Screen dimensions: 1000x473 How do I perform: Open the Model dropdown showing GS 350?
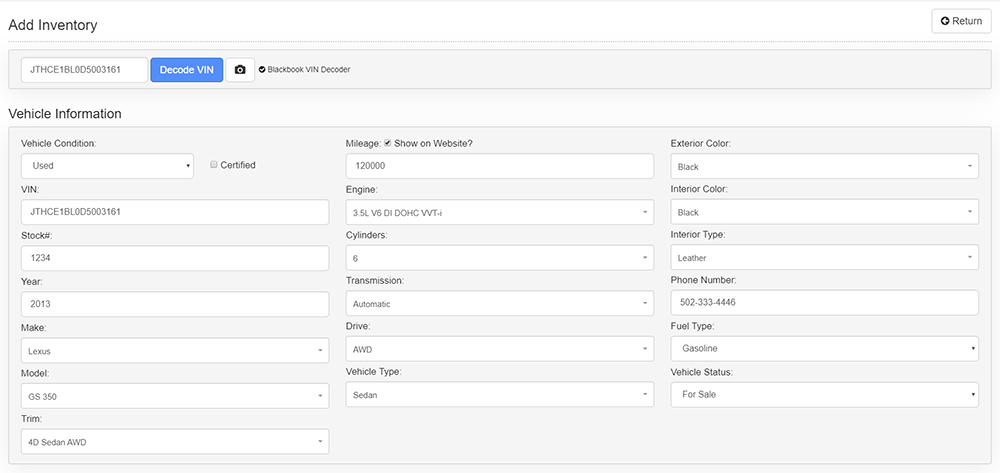[x=175, y=396]
